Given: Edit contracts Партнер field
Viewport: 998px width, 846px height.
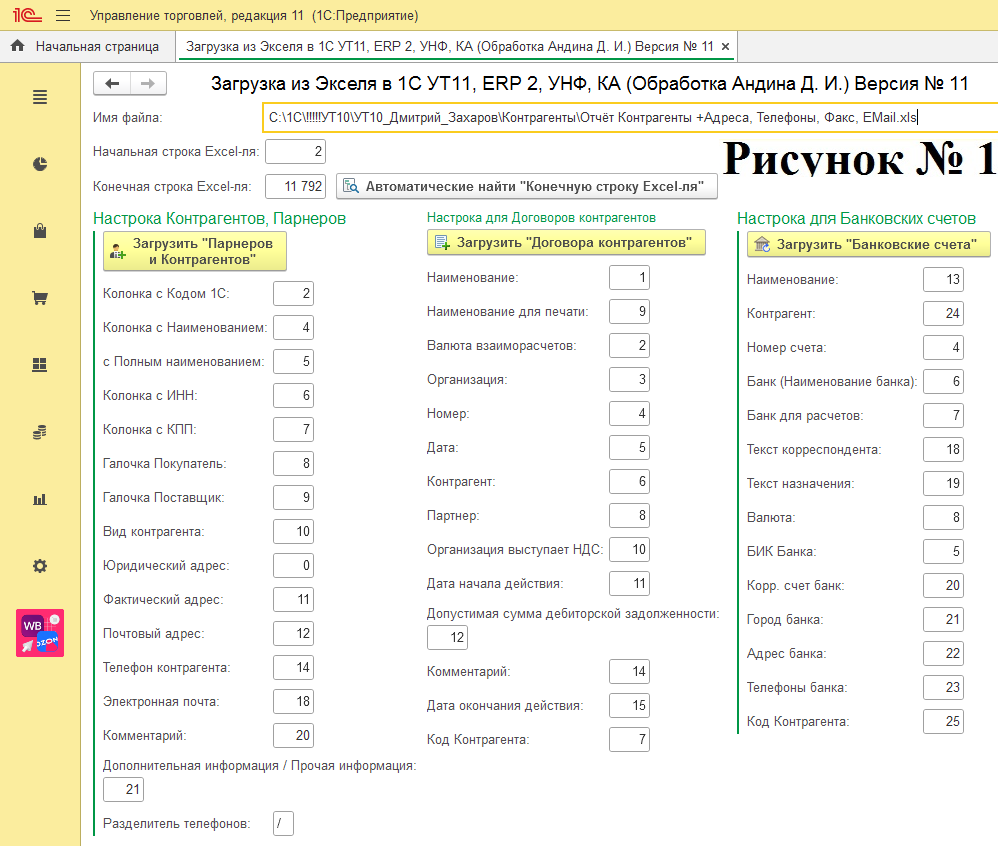Looking at the screenshot, I should [629, 515].
